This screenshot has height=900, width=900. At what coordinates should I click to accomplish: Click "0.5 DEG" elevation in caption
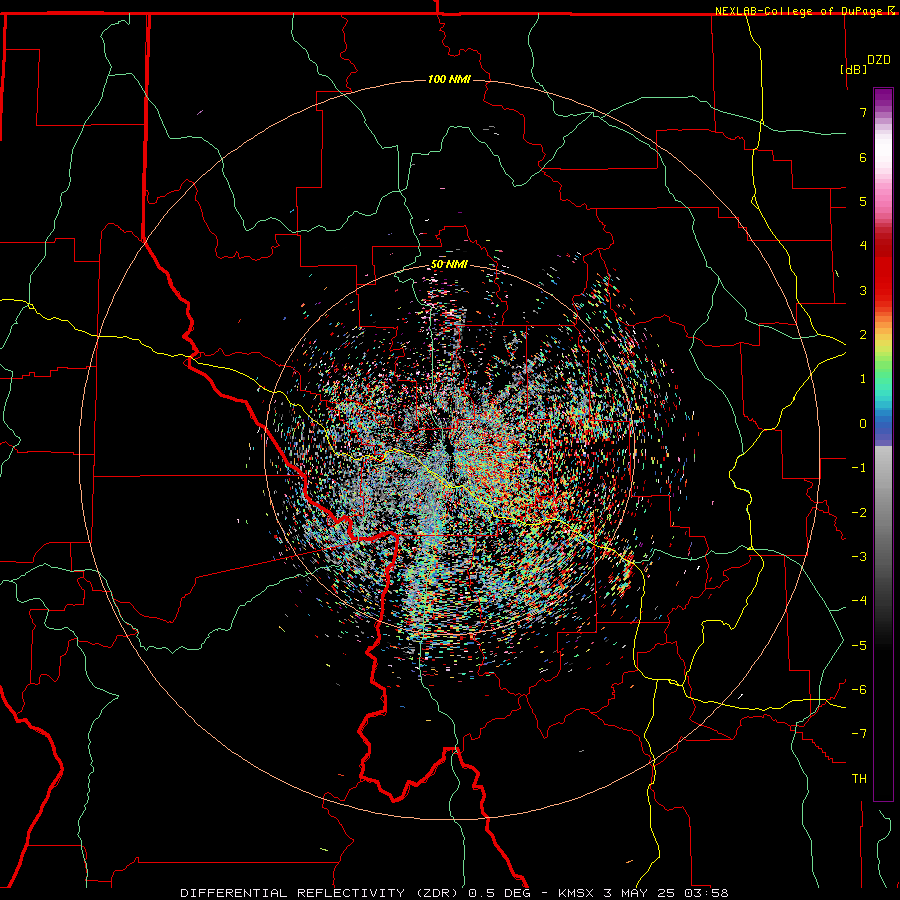coord(499,893)
